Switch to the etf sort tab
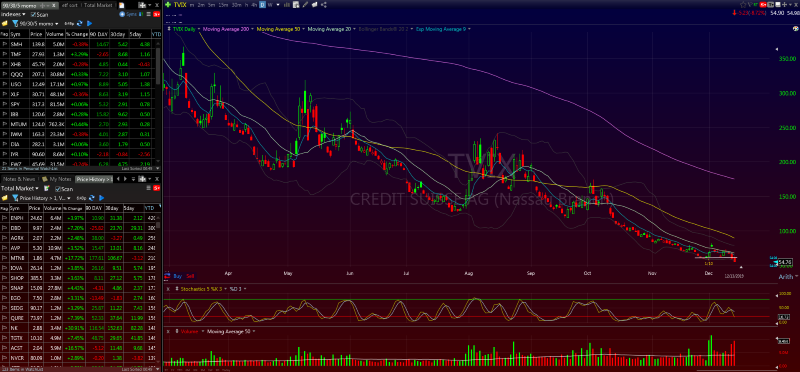The height and width of the screenshot is (372, 800). click(70, 5)
